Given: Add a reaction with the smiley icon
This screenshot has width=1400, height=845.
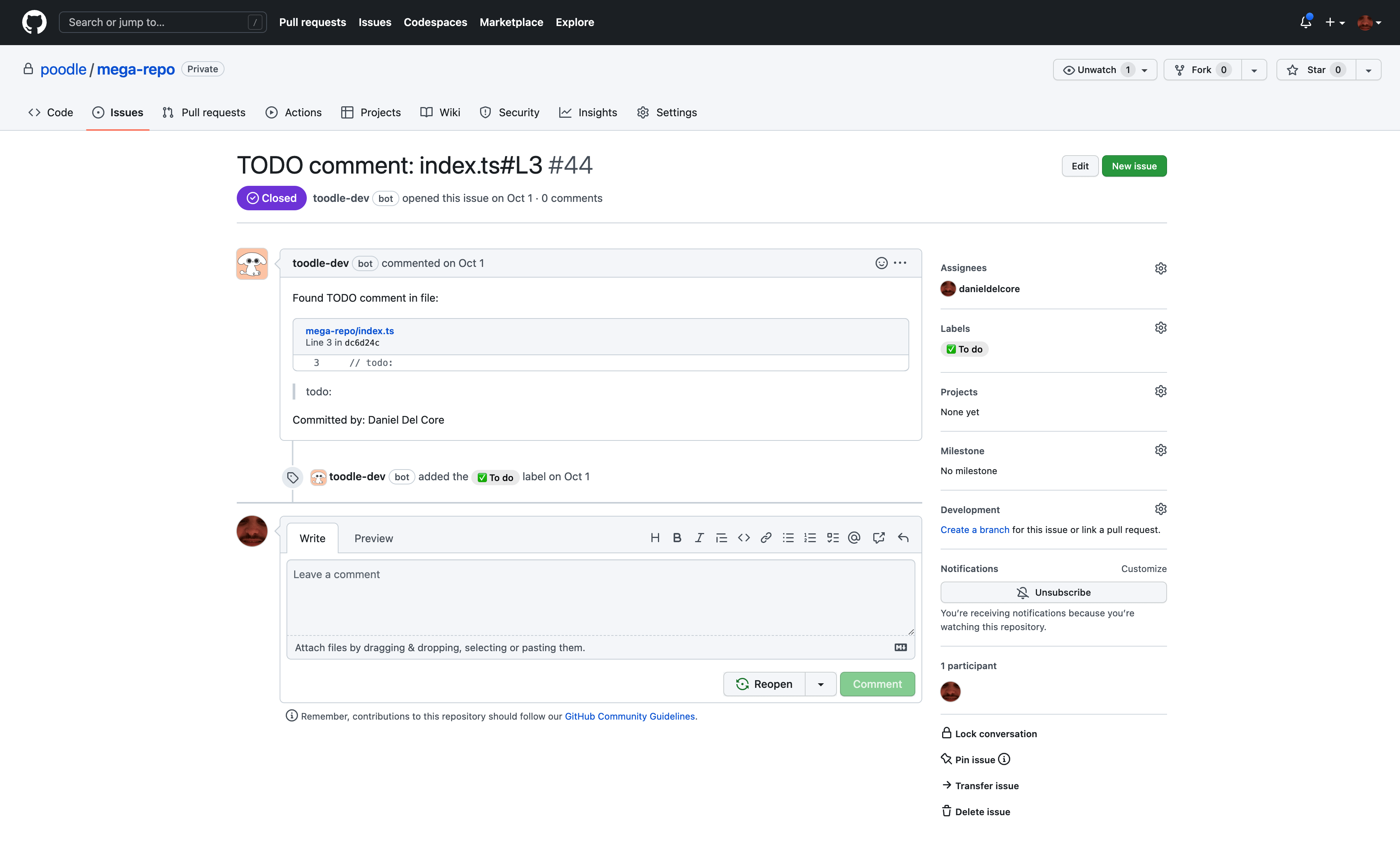Looking at the screenshot, I should click(881, 263).
